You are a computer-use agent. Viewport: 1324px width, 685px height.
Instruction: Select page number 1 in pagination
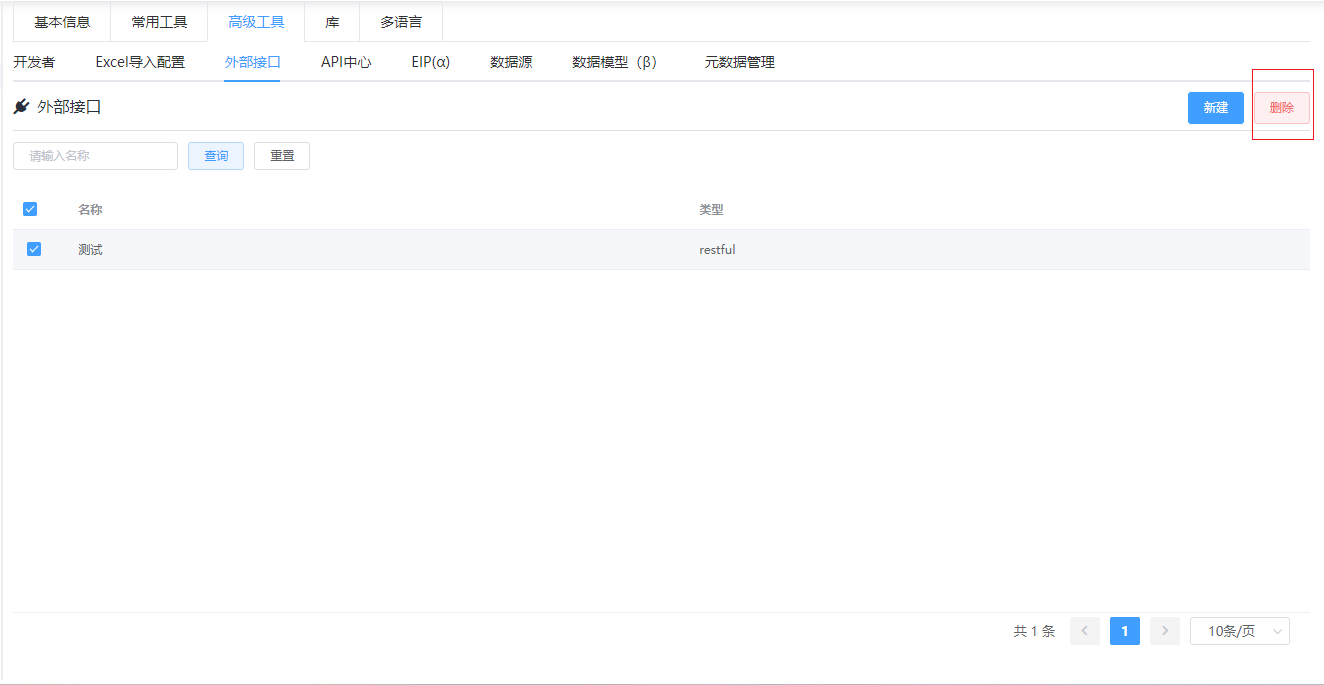click(x=1125, y=631)
